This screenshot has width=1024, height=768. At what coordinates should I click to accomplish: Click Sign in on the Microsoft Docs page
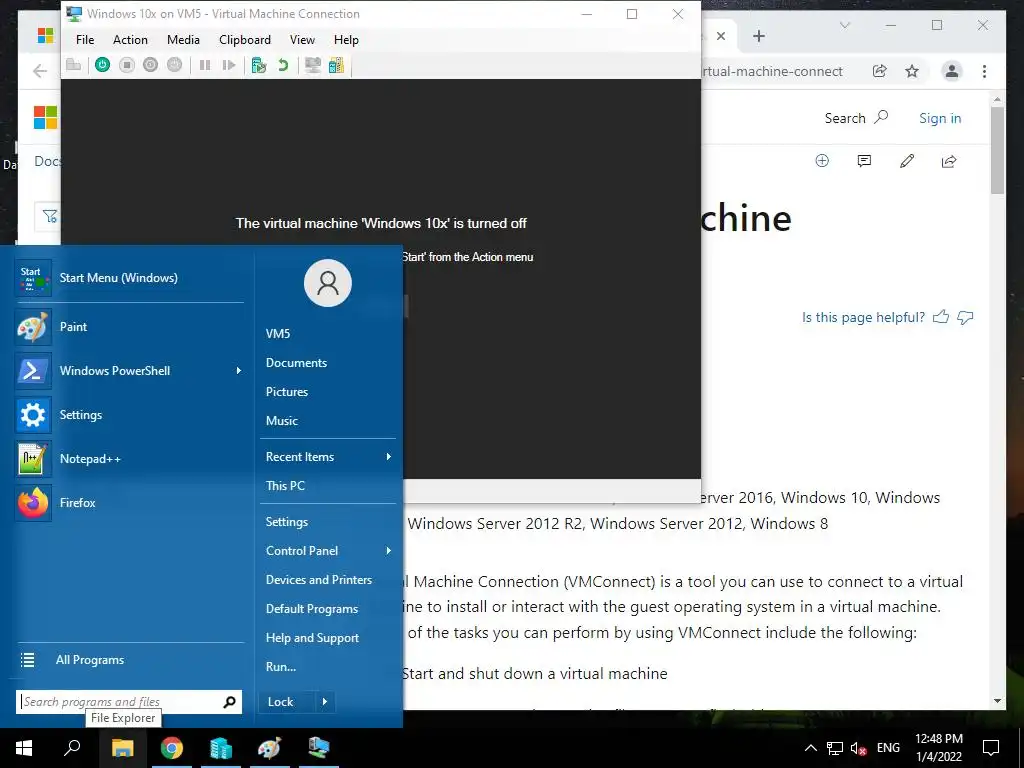(x=940, y=118)
